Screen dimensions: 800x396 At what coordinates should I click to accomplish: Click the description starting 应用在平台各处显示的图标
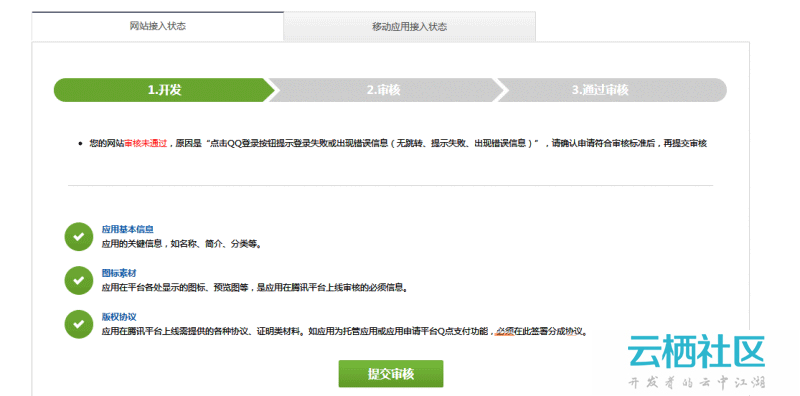(255, 288)
